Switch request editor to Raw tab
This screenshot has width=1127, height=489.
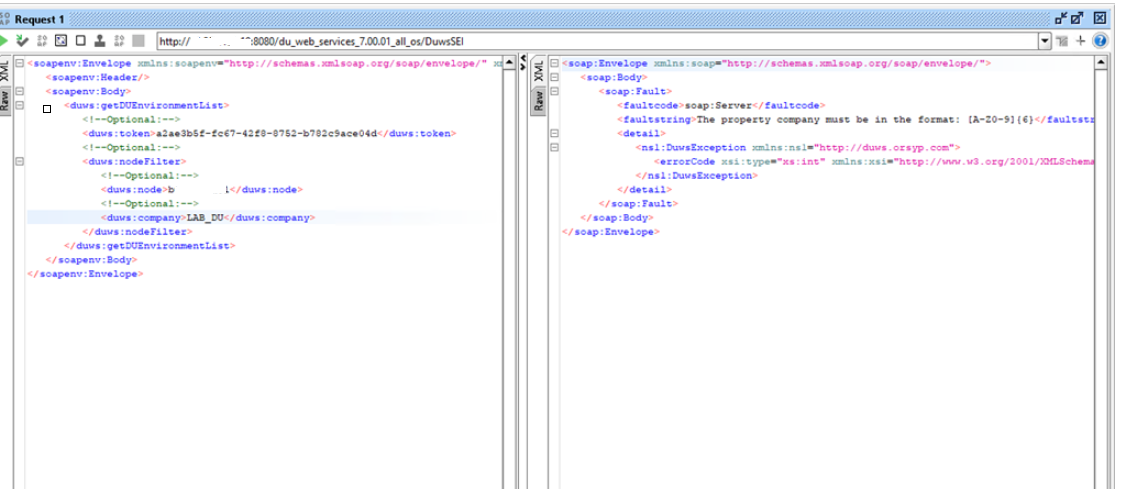click(5, 100)
